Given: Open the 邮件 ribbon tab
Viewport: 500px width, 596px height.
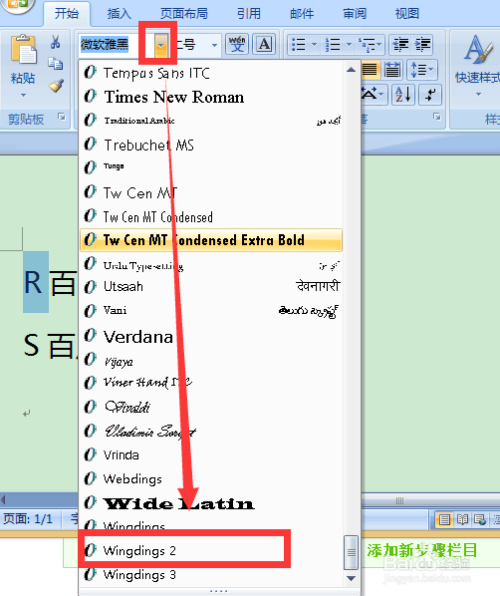Looking at the screenshot, I should pyautogui.click(x=302, y=14).
